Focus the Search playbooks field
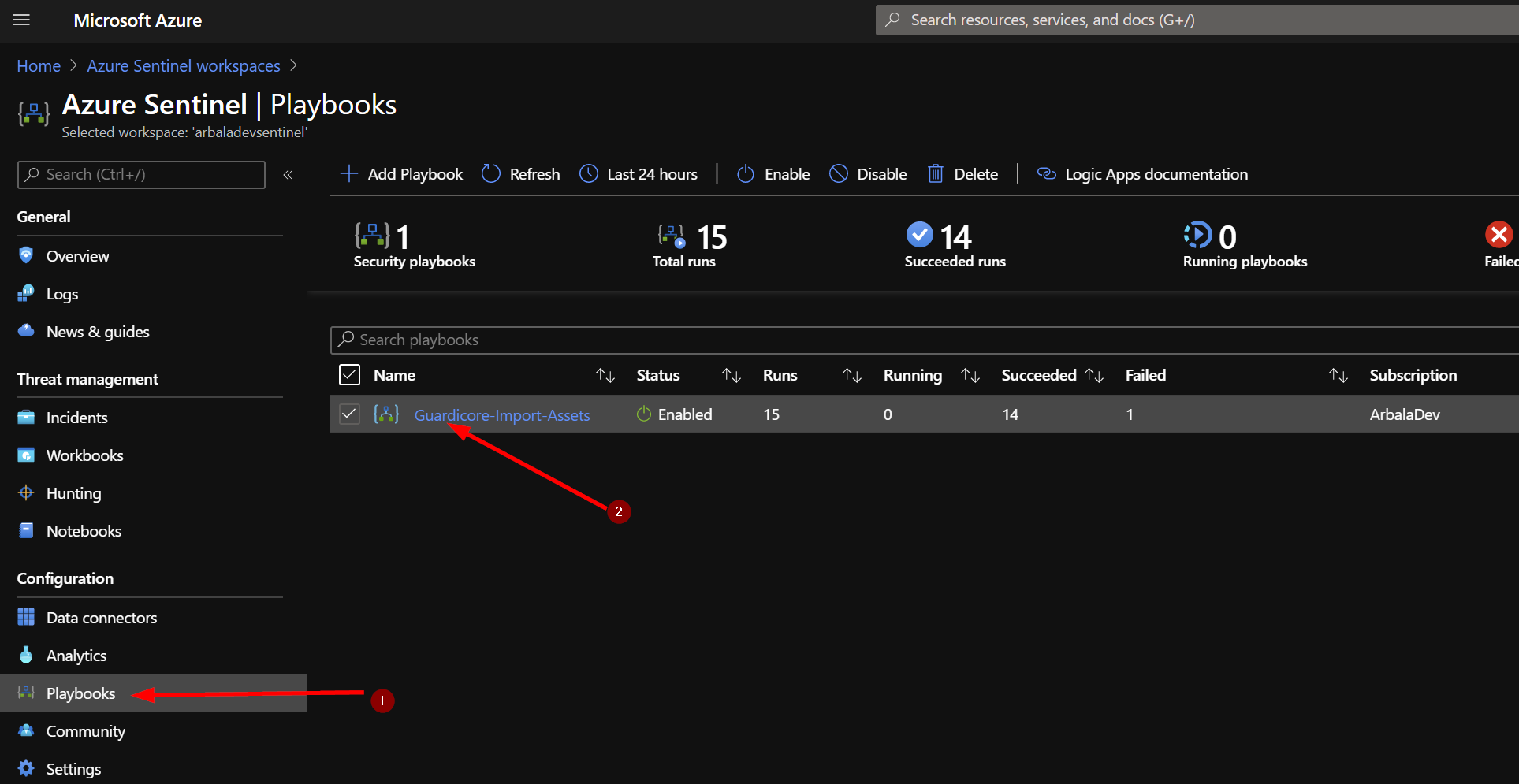The width and height of the screenshot is (1519, 784). (925, 340)
